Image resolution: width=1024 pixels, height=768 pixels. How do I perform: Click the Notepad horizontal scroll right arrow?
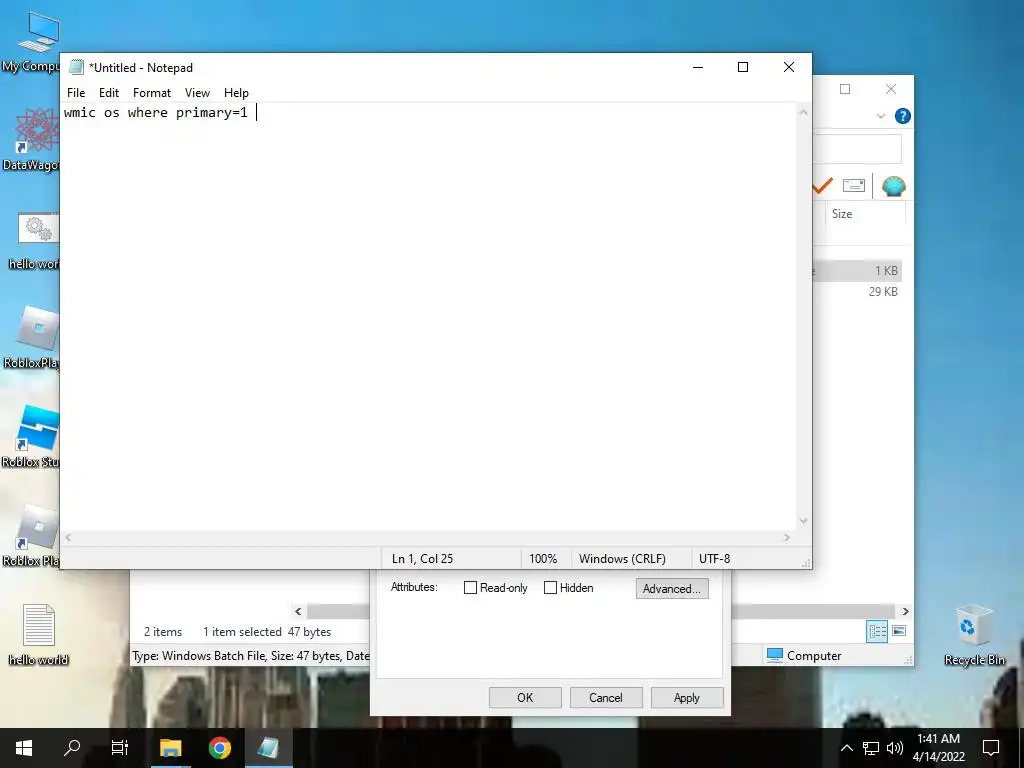(x=787, y=537)
